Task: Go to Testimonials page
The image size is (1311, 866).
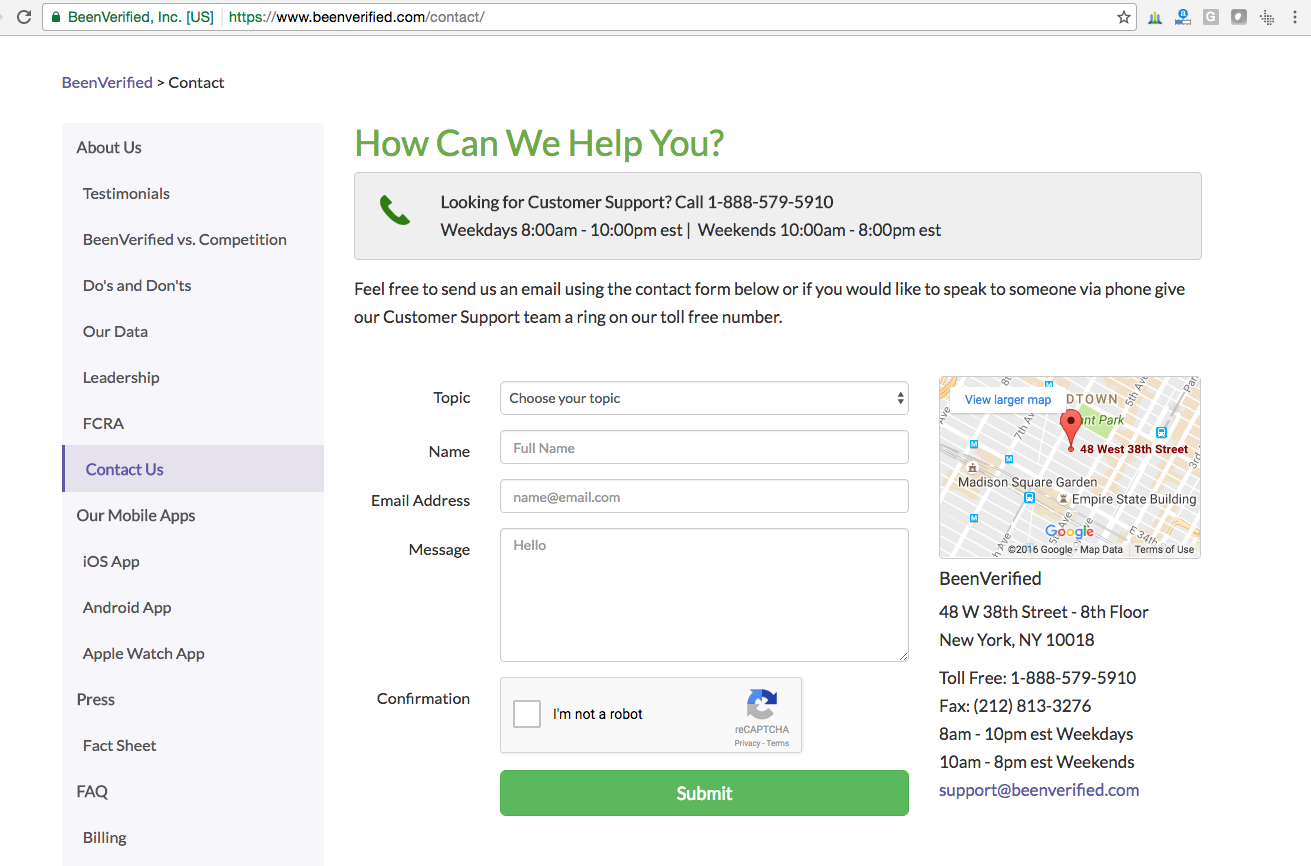Action: (x=126, y=193)
